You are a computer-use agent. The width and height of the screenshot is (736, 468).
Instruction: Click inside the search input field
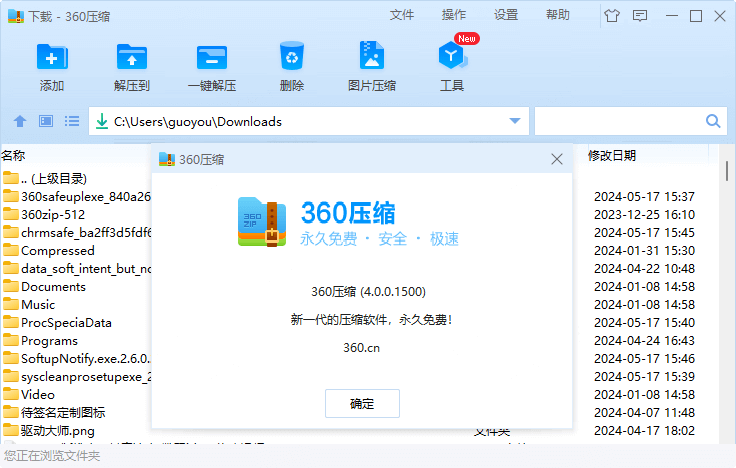(618, 122)
